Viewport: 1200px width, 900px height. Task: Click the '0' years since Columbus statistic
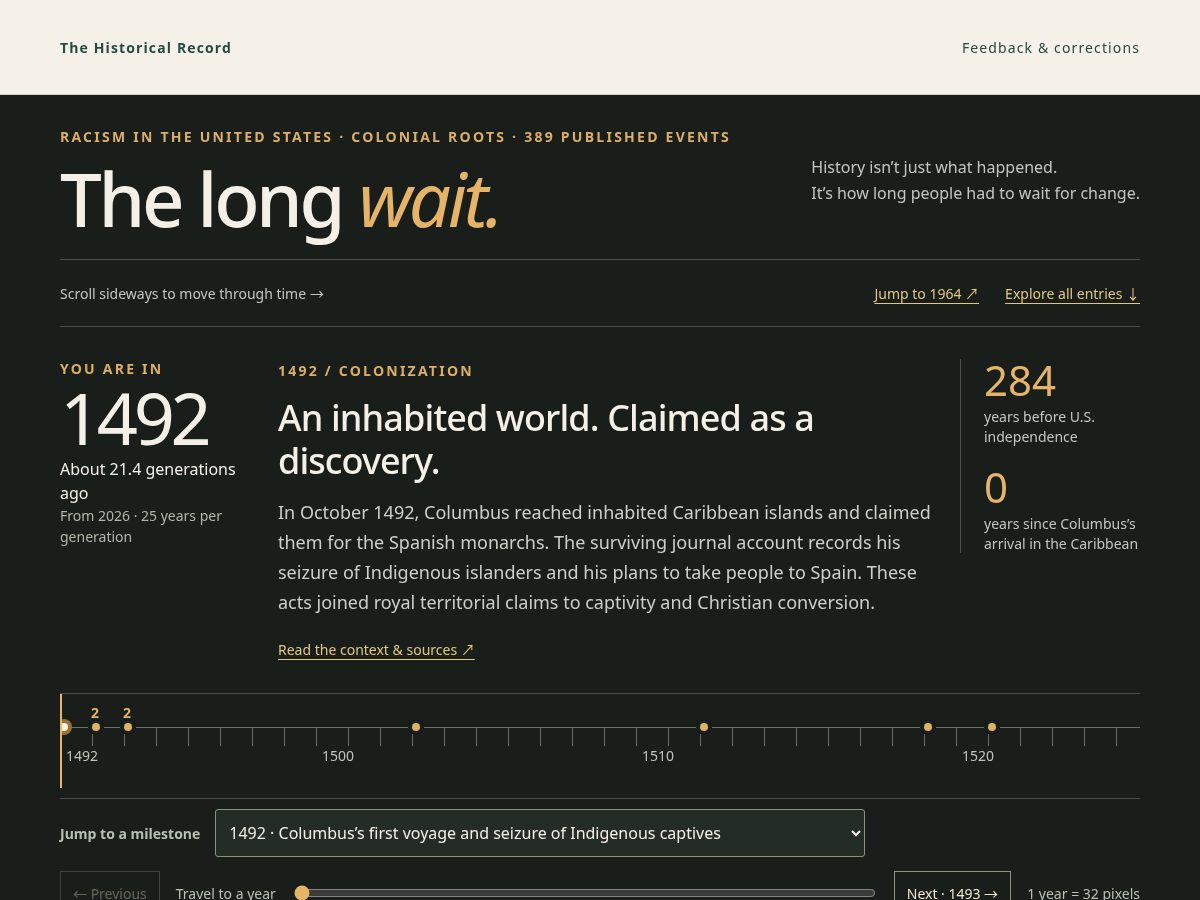[x=996, y=488]
